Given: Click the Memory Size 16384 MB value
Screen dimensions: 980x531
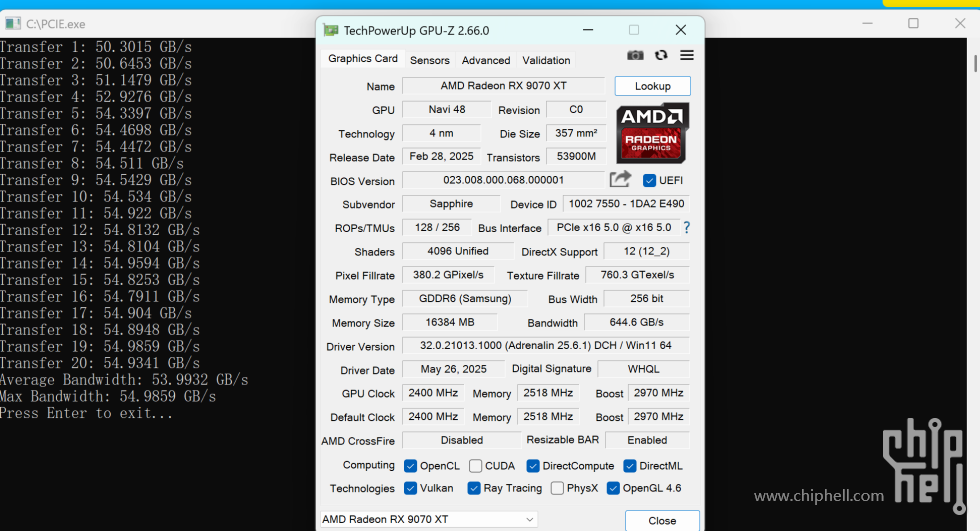Looking at the screenshot, I should pos(450,322).
